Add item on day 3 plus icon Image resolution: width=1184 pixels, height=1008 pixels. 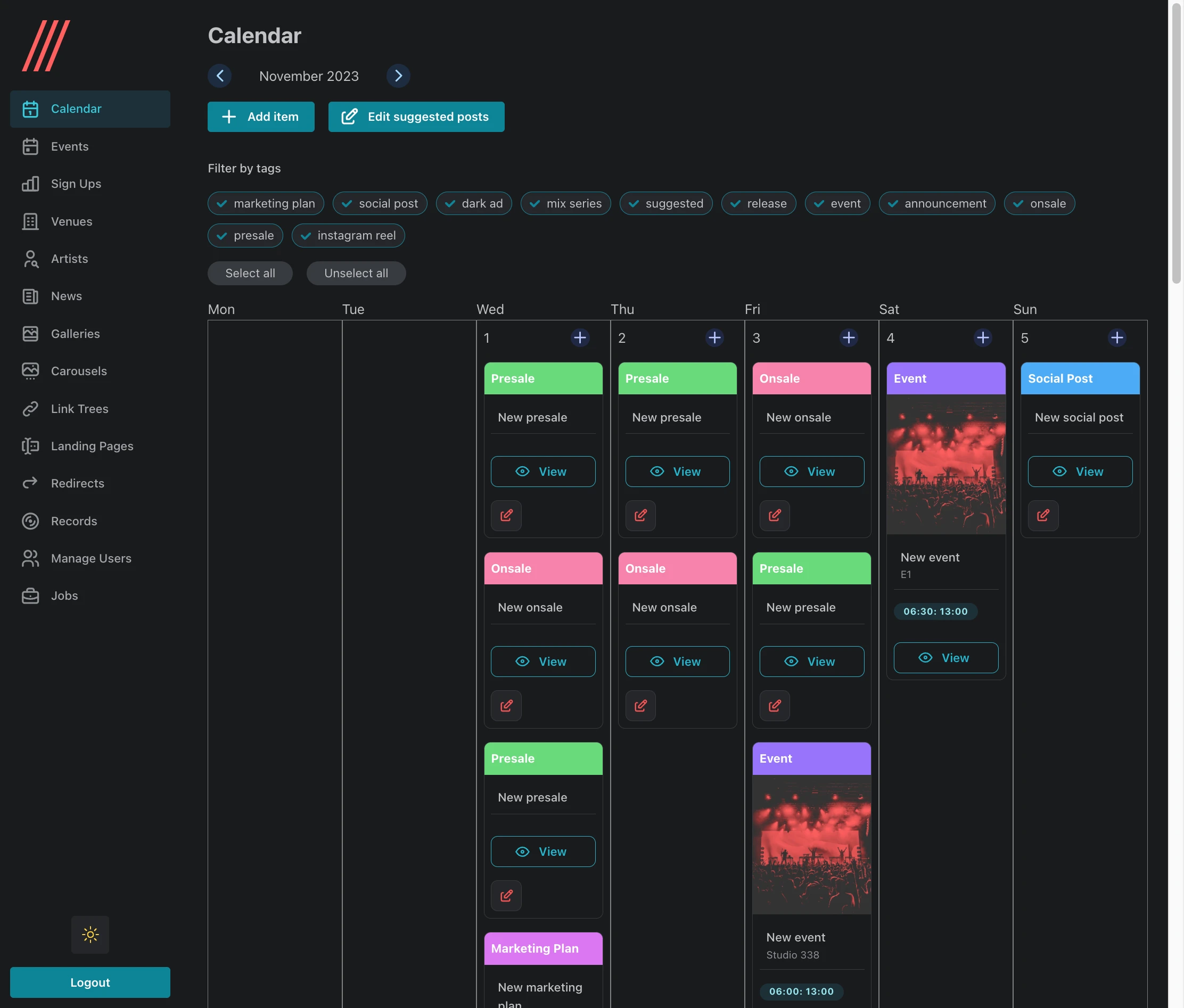point(849,337)
